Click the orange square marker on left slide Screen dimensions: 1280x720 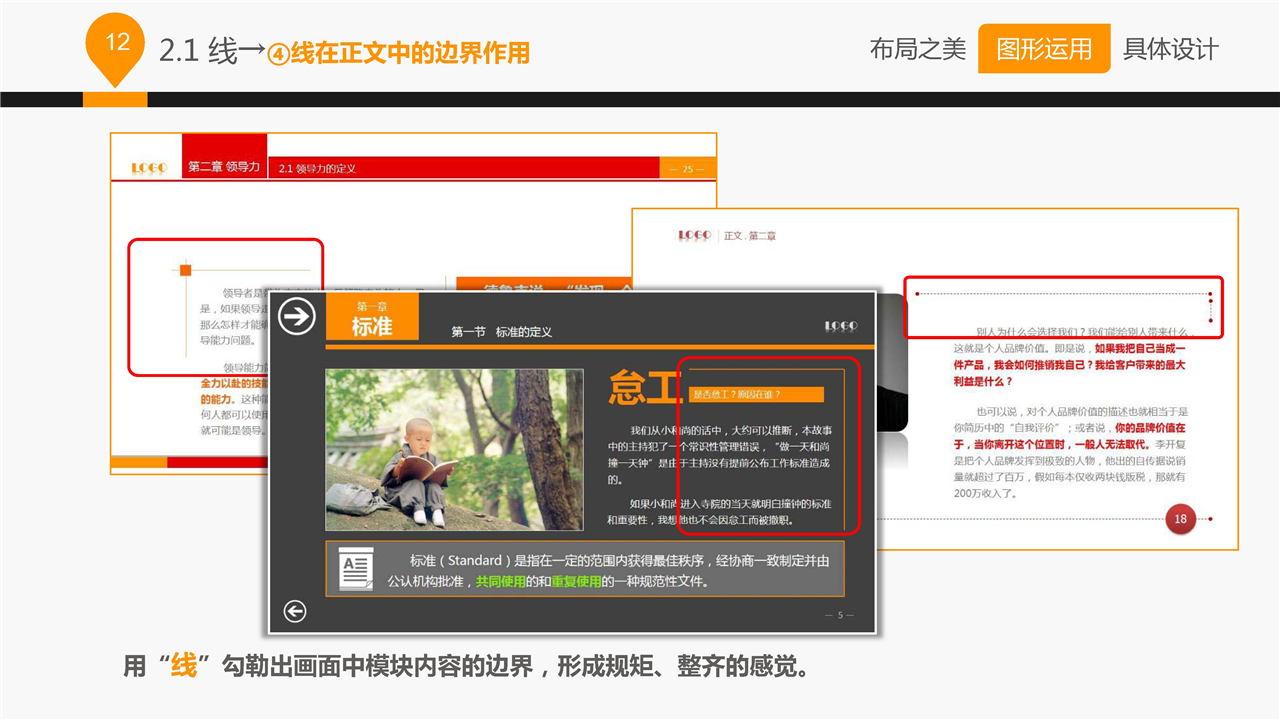click(185, 270)
